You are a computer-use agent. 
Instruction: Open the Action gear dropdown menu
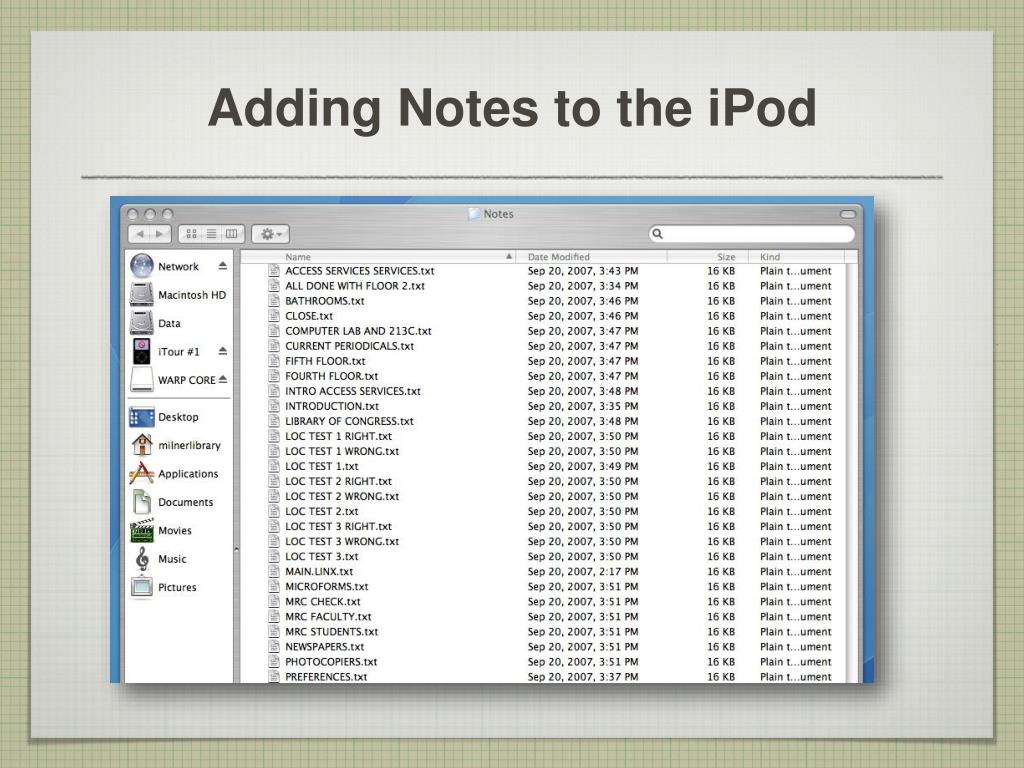(270, 234)
